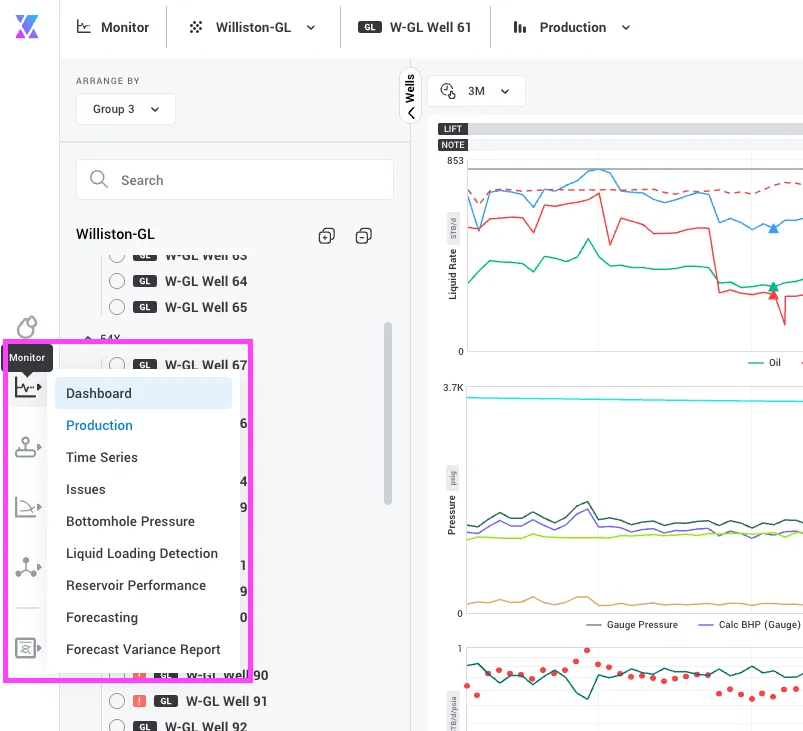Select the W-GL Well 67 radio button

click(117, 364)
